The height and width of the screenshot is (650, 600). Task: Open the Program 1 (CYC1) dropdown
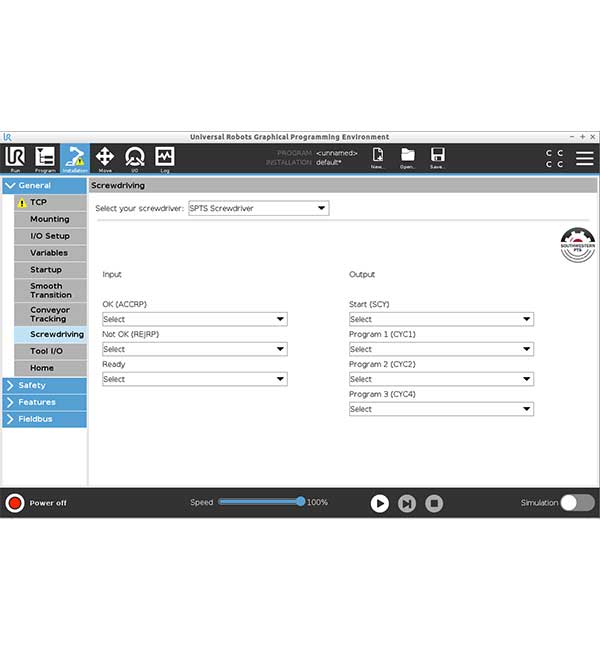click(441, 349)
